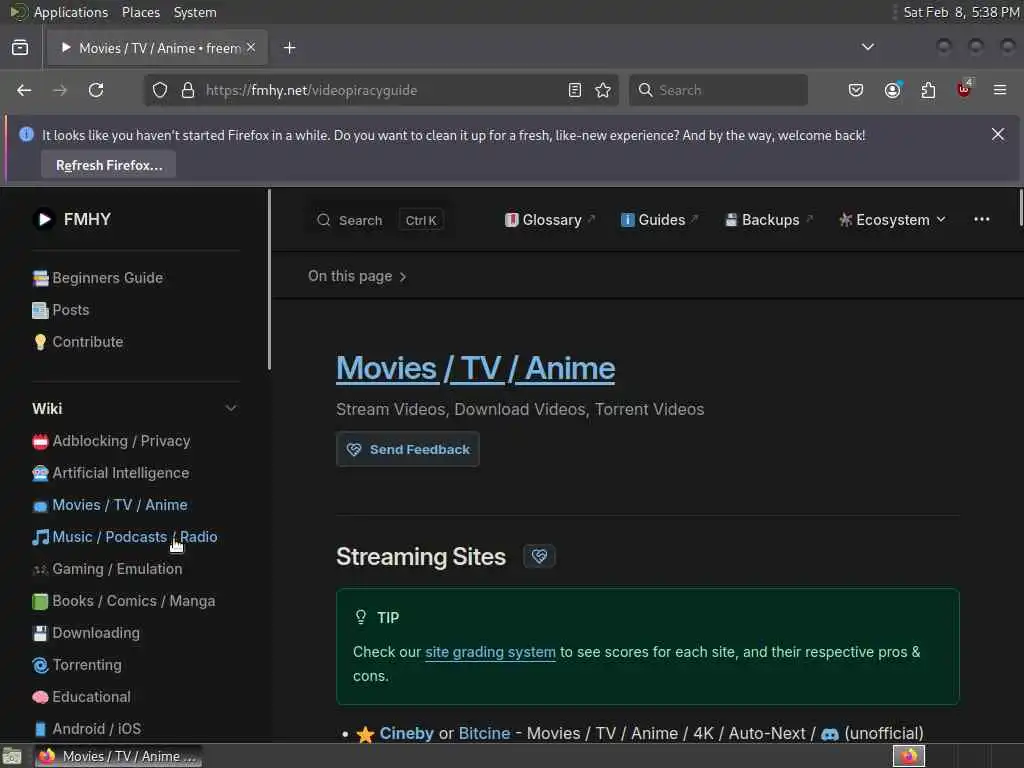
Task: Open the Pocket save icon
Action: (x=856, y=90)
